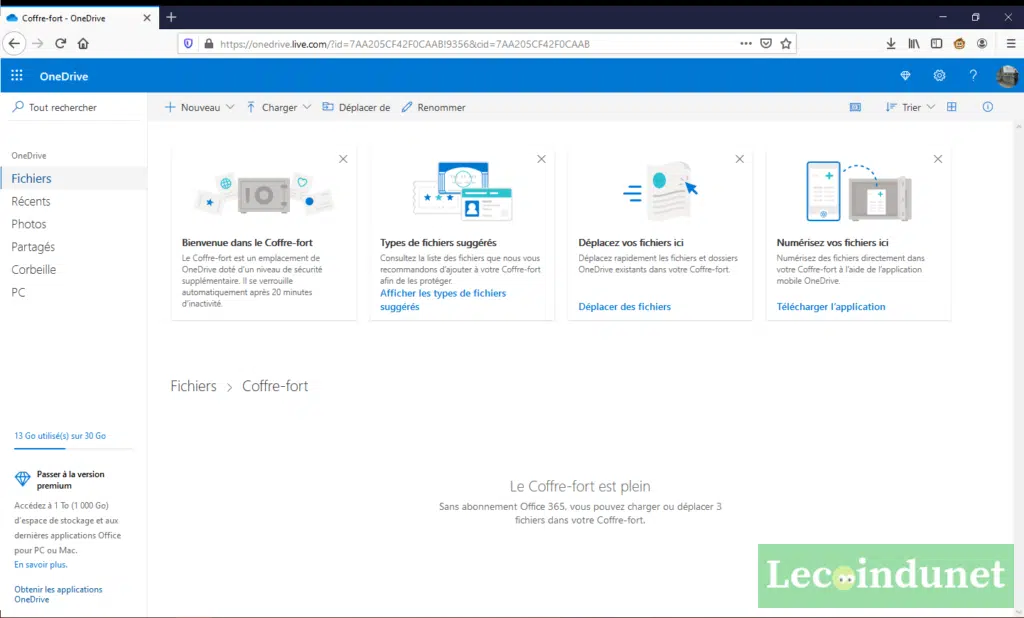
Task: Click the Déplacer des fichiers link
Action: tap(624, 306)
